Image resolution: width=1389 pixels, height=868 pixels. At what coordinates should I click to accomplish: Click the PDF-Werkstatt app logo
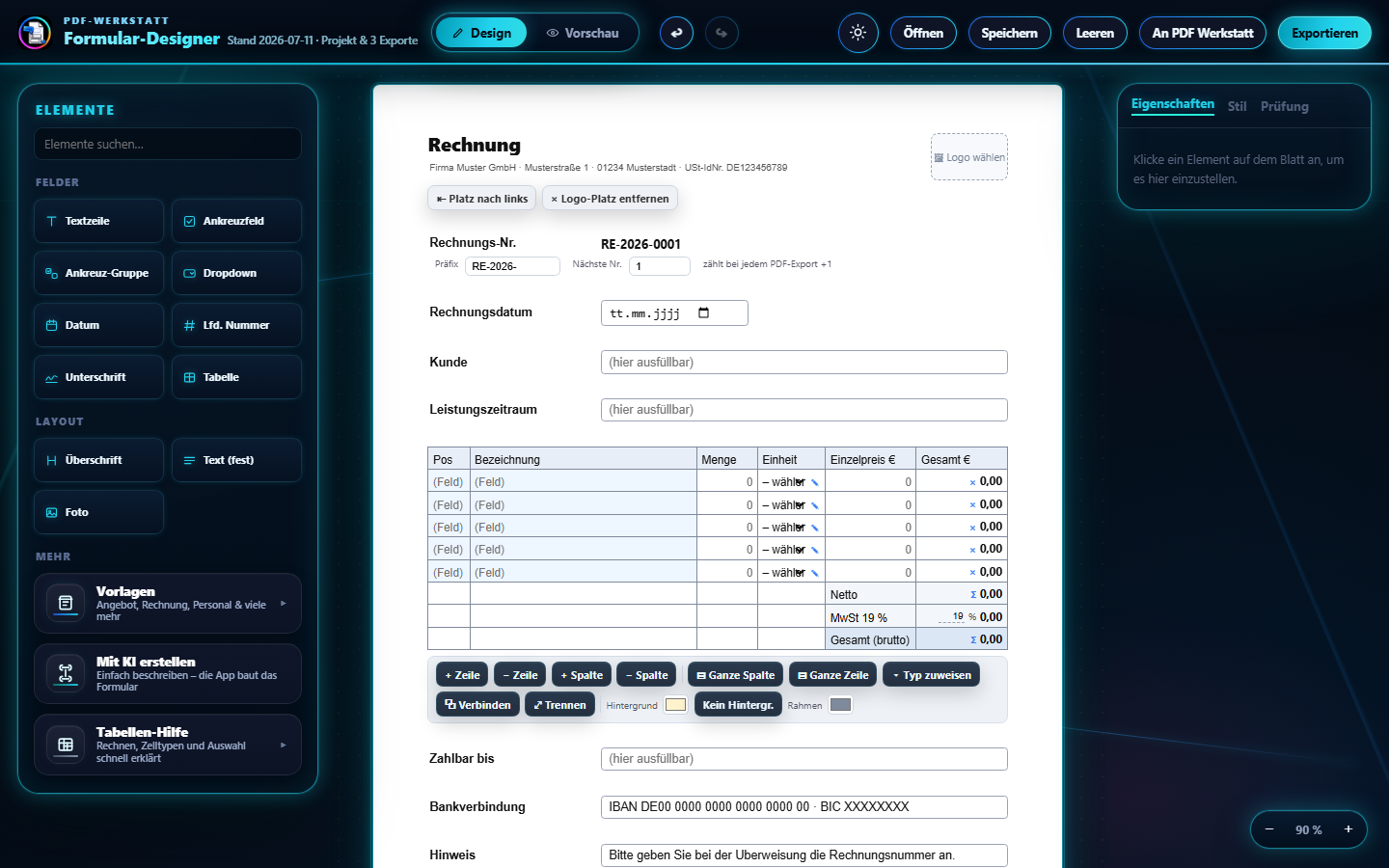tap(35, 33)
